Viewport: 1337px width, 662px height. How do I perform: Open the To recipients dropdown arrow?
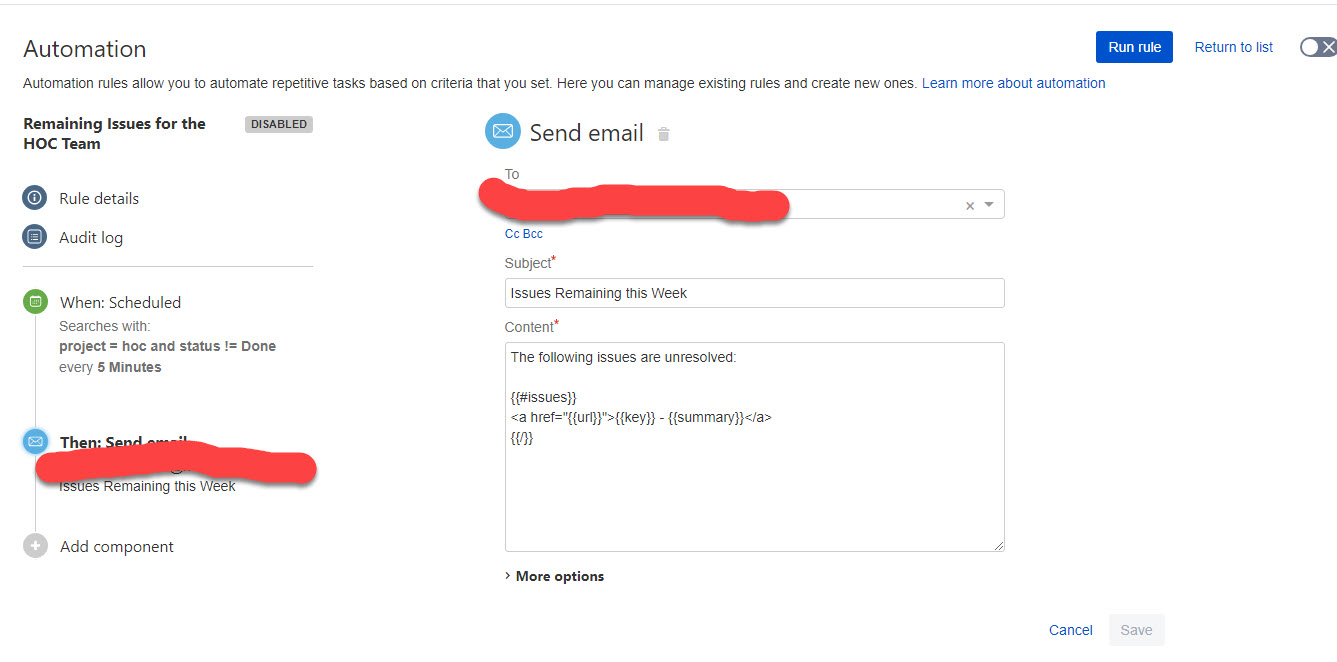pos(989,205)
